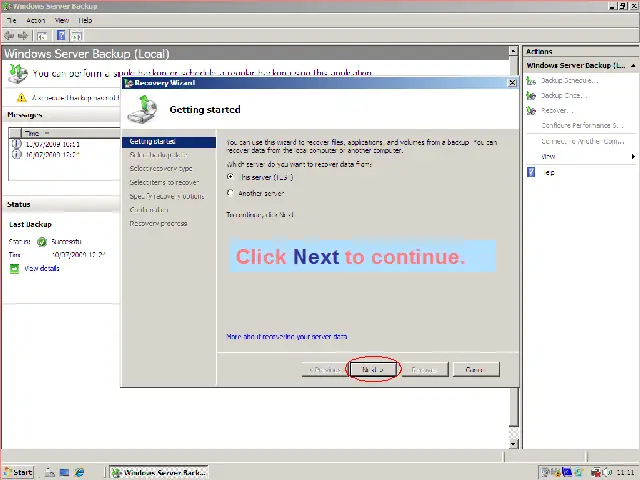Select 'Another server' radio button
The image size is (640, 480).
[x=231, y=193]
